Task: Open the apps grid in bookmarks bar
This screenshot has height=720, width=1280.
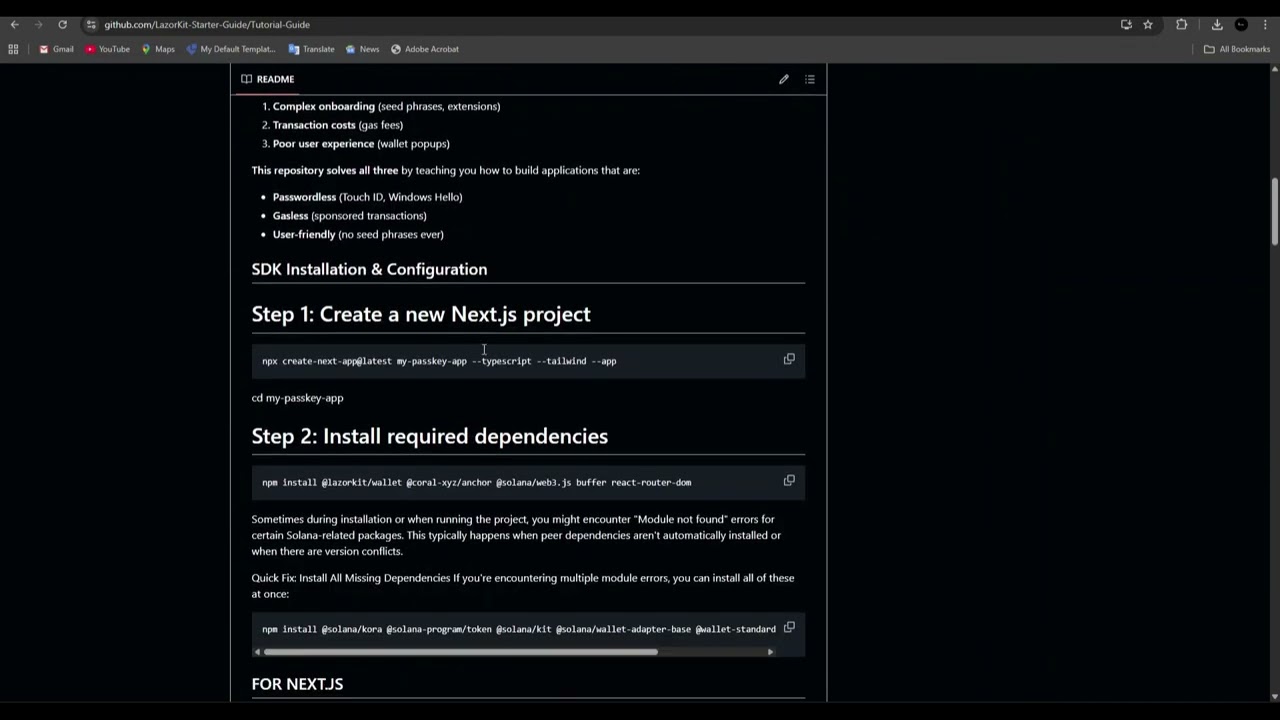Action: coord(13,49)
